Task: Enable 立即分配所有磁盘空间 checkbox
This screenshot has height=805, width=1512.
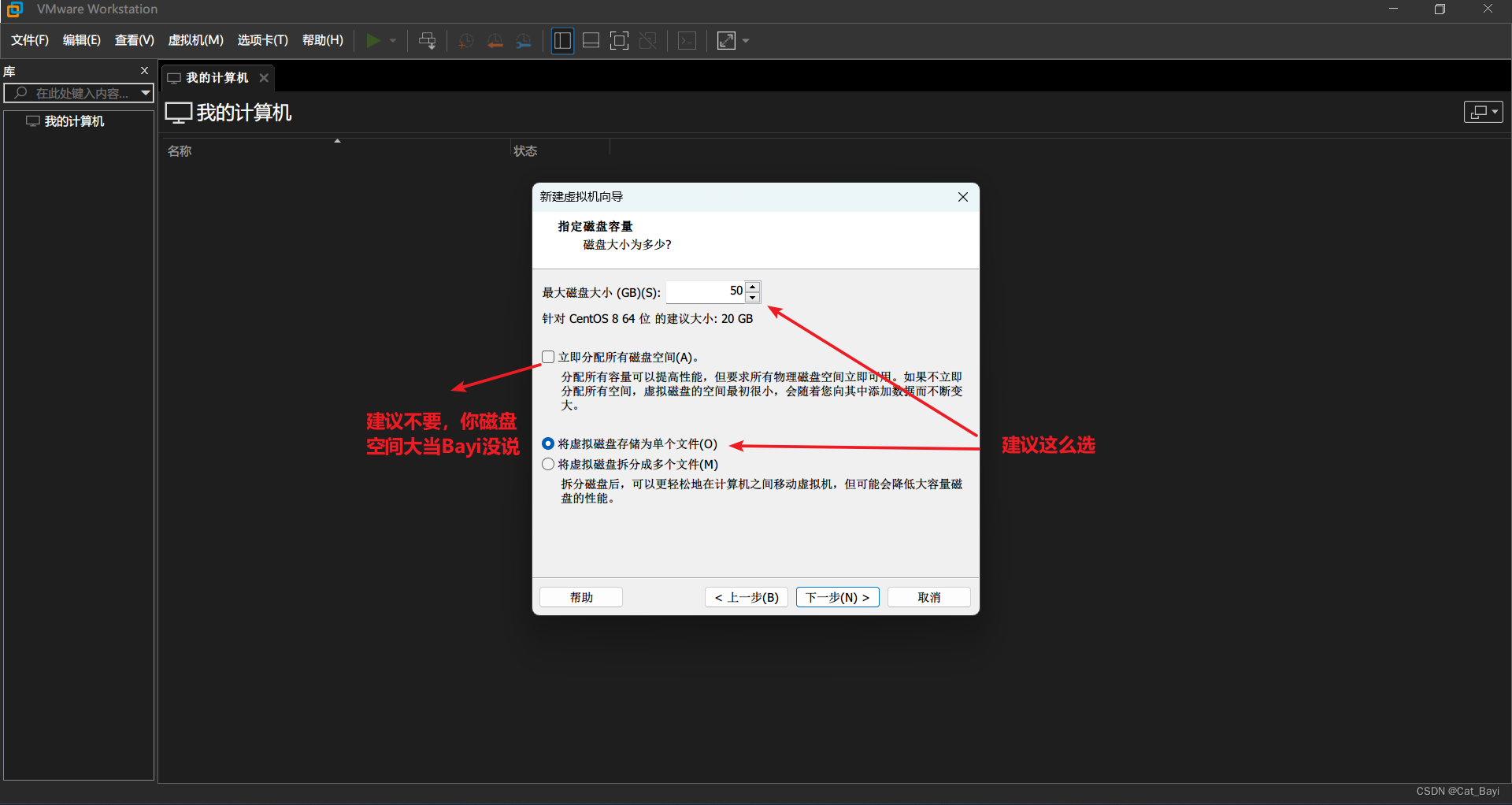Action: [x=548, y=357]
